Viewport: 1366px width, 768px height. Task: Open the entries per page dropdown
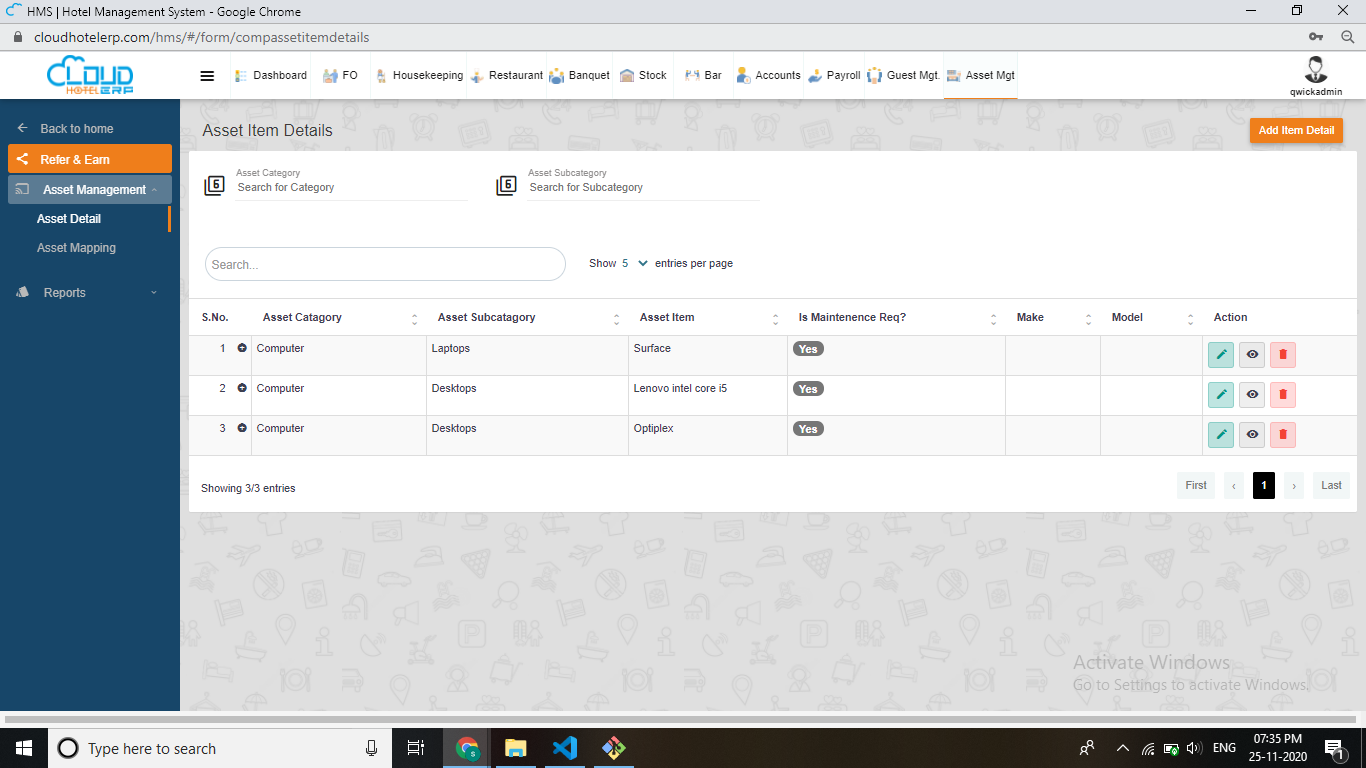634,264
